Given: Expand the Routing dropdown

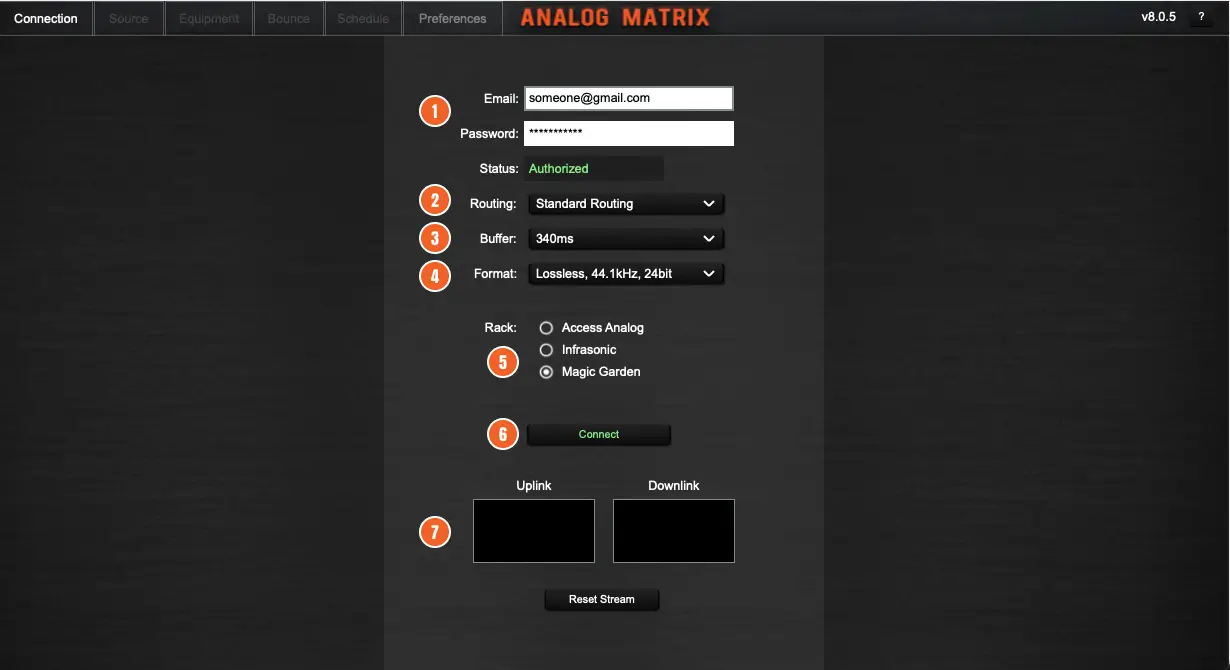Looking at the screenshot, I should (x=626, y=204).
